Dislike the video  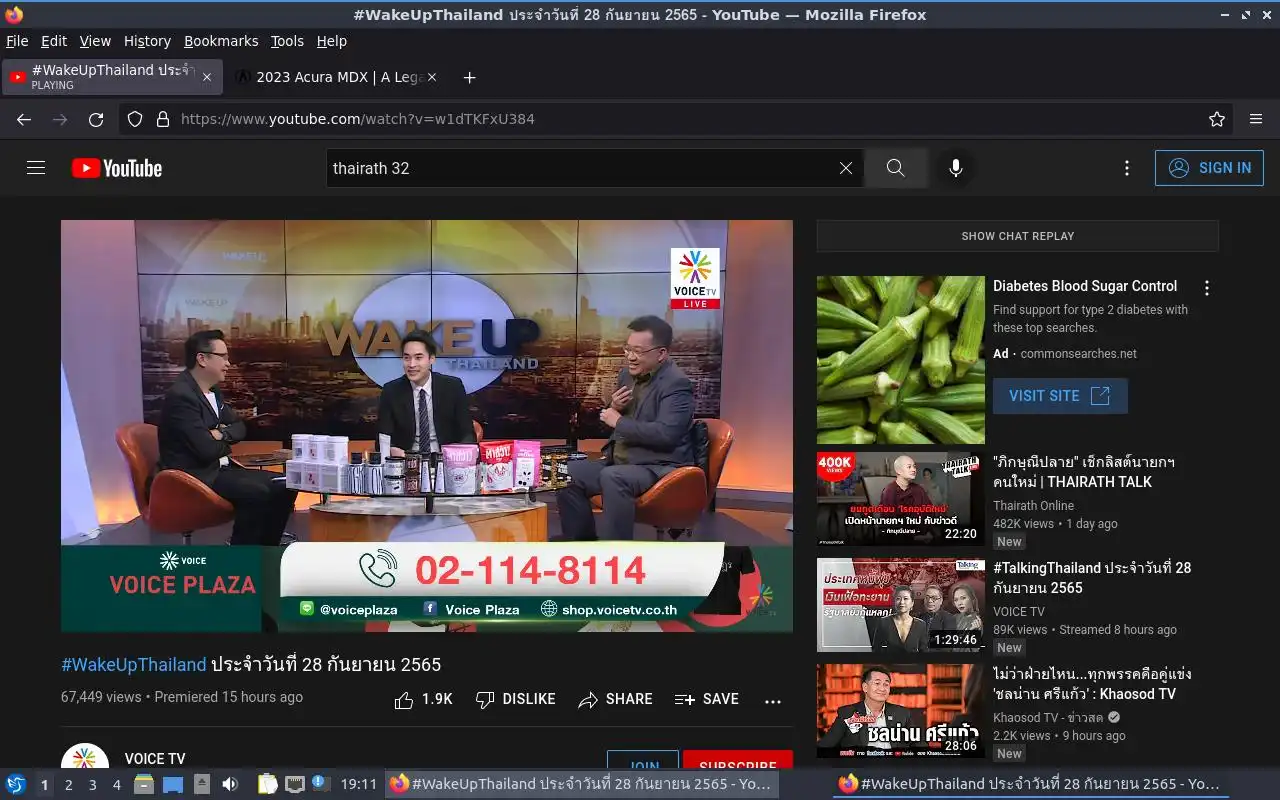[x=515, y=699]
